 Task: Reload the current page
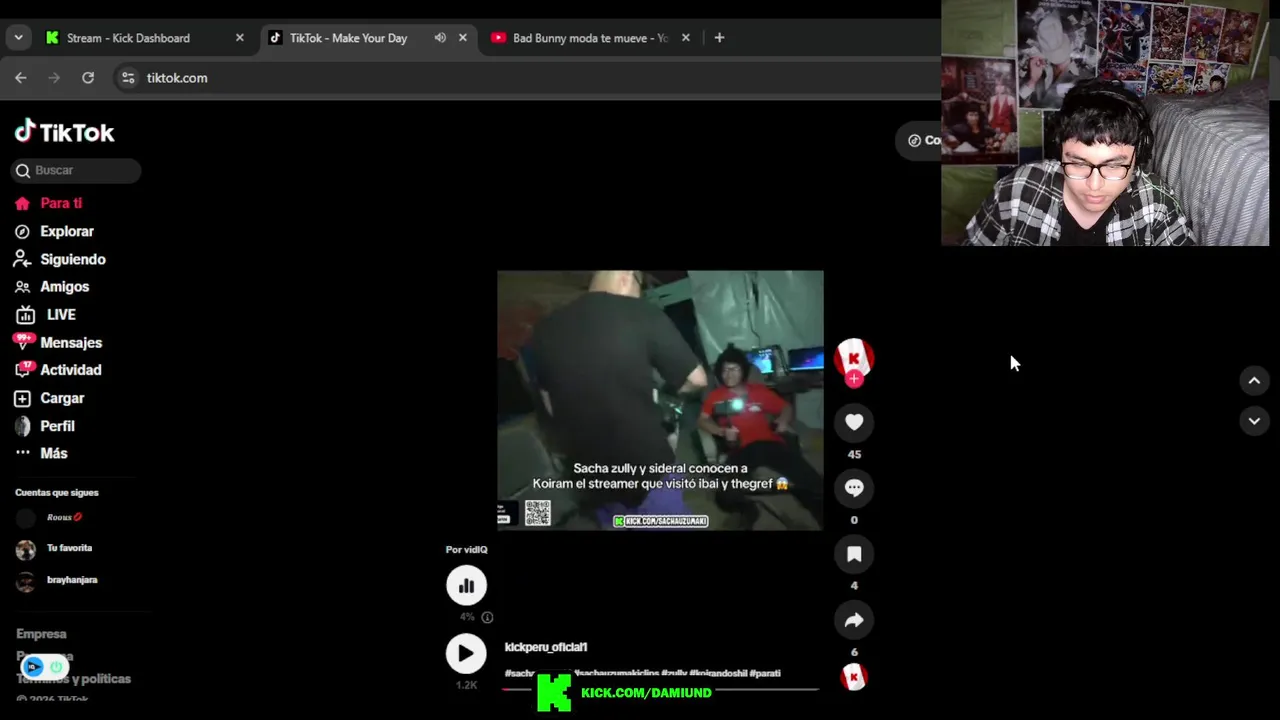click(x=88, y=78)
